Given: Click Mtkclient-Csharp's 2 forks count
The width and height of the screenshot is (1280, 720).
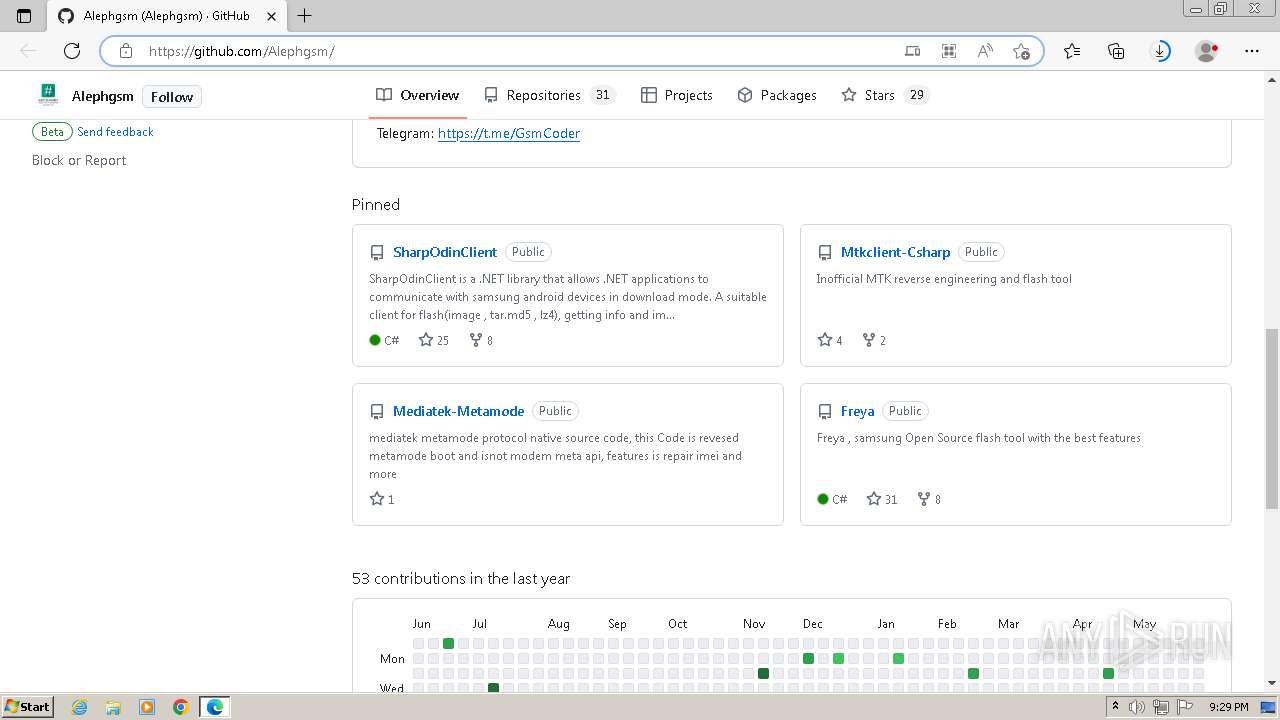Looking at the screenshot, I should pyautogui.click(x=874, y=340).
